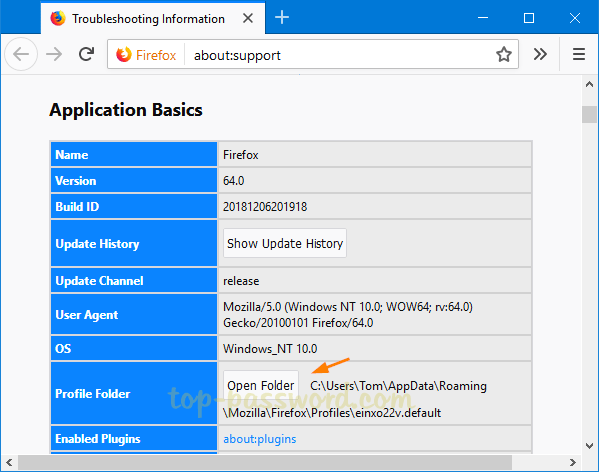
Task: Open the Firefox hamburger menu
Action: tap(579, 55)
